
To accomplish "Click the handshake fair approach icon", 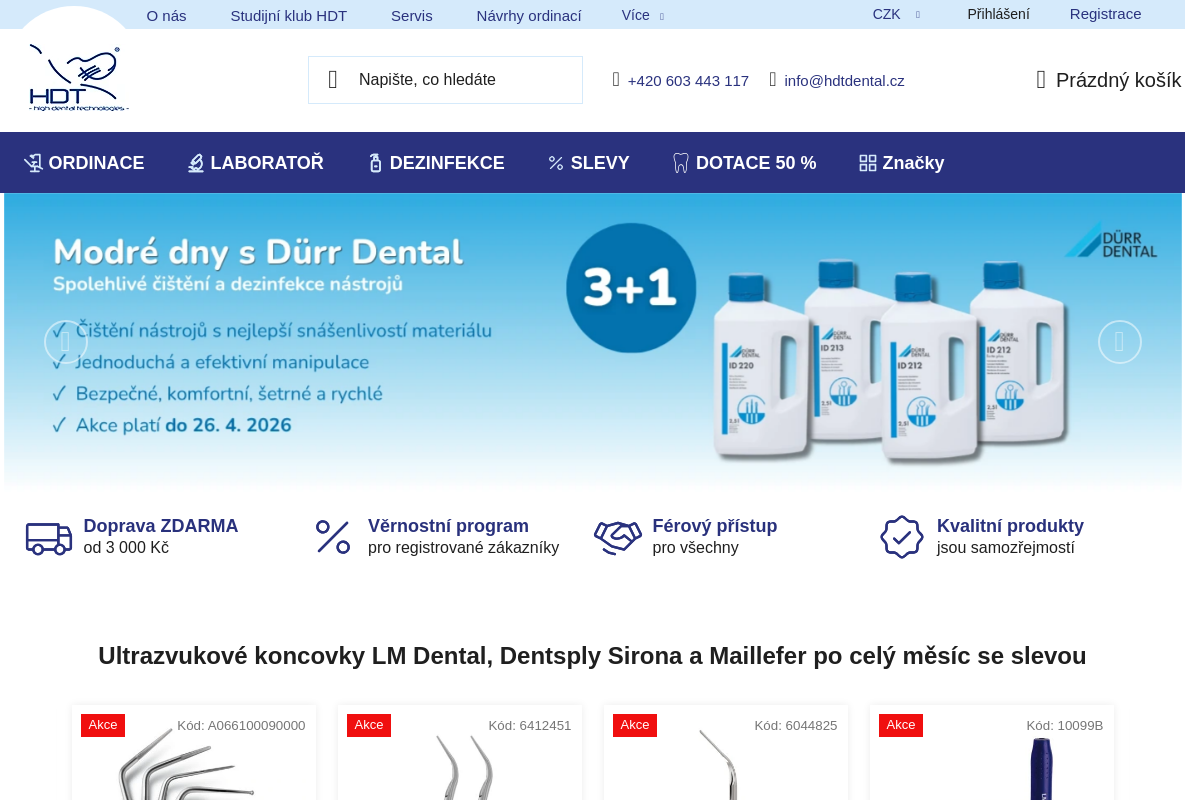I will click(x=618, y=537).
